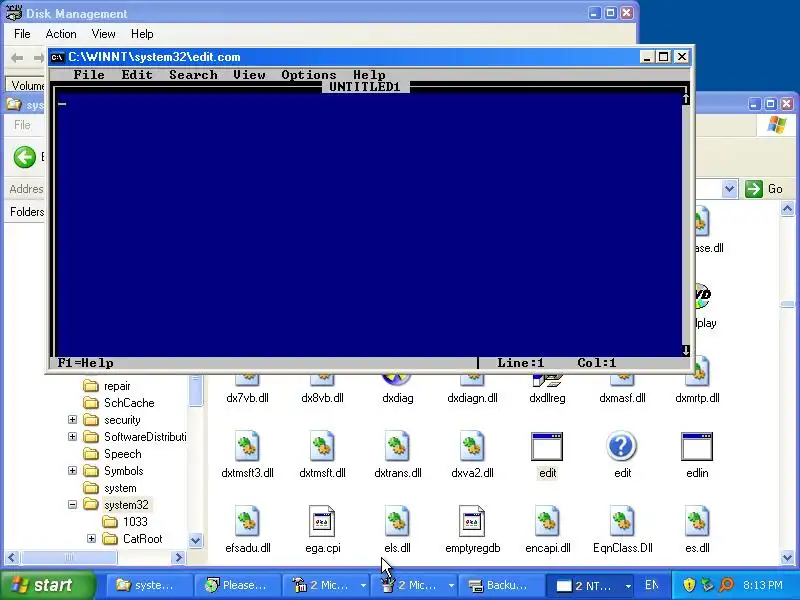Open the File menu in edit.com
This screenshot has width=800, height=600.
89,74
